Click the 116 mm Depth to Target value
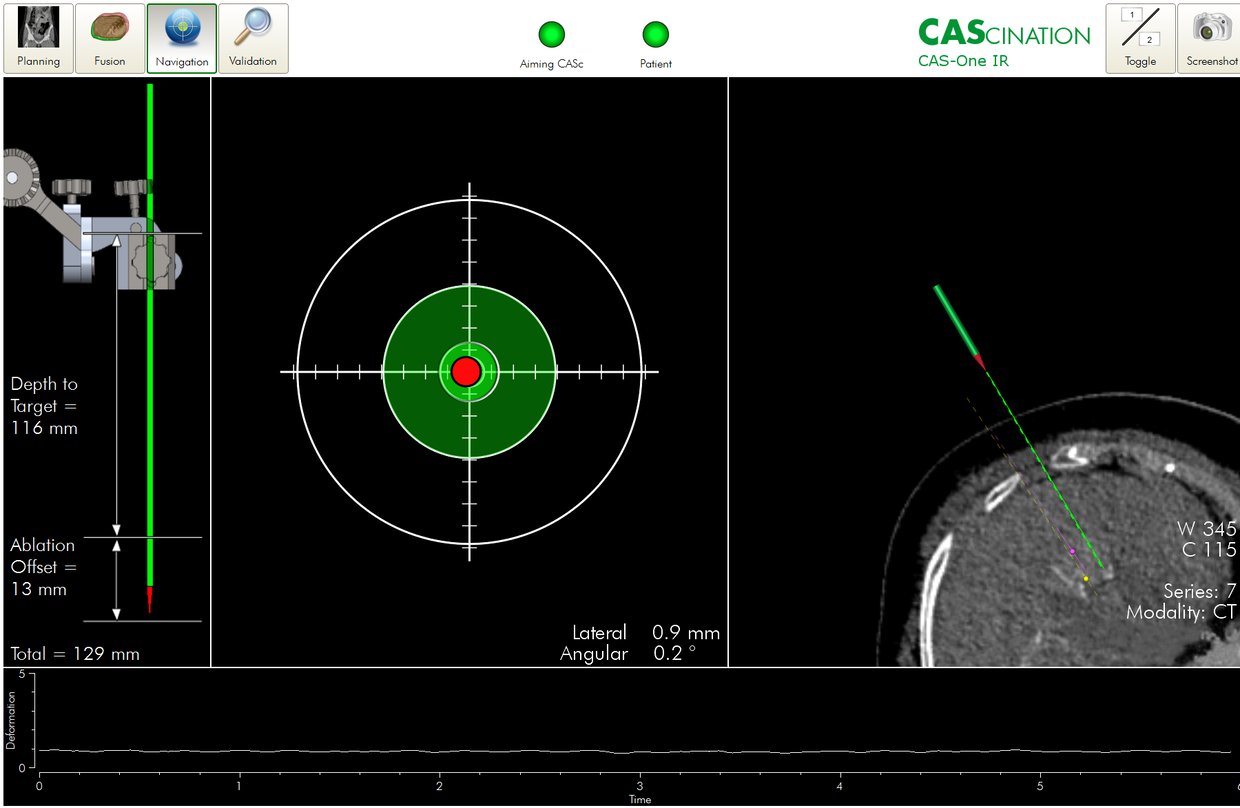This screenshot has width=1240, height=808. tap(44, 428)
